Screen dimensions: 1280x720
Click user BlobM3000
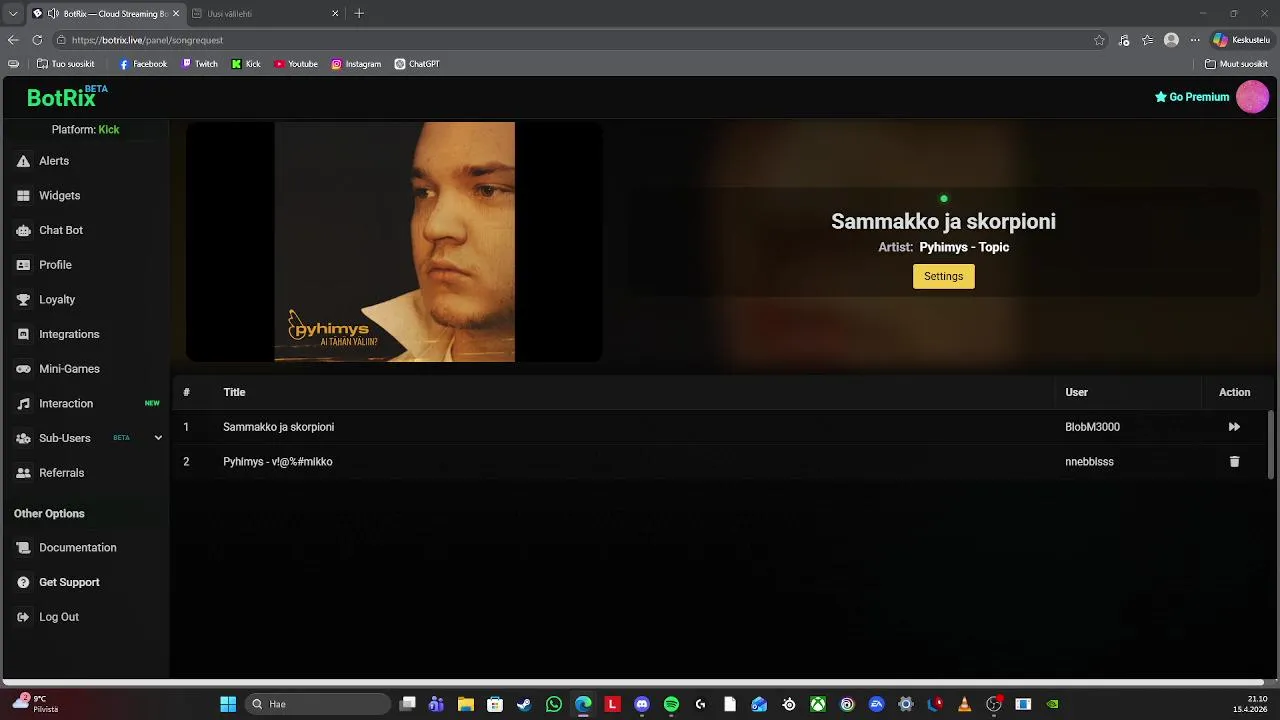tap(1092, 427)
